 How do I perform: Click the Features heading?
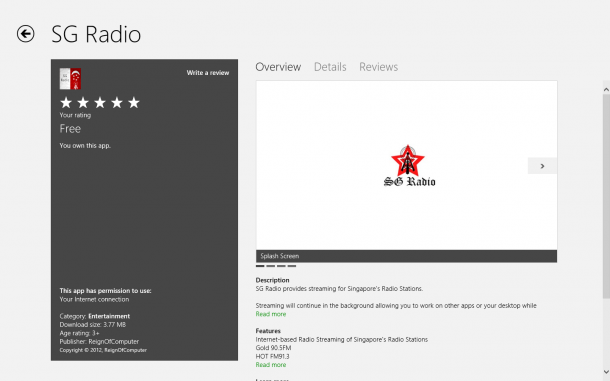[x=268, y=331]
